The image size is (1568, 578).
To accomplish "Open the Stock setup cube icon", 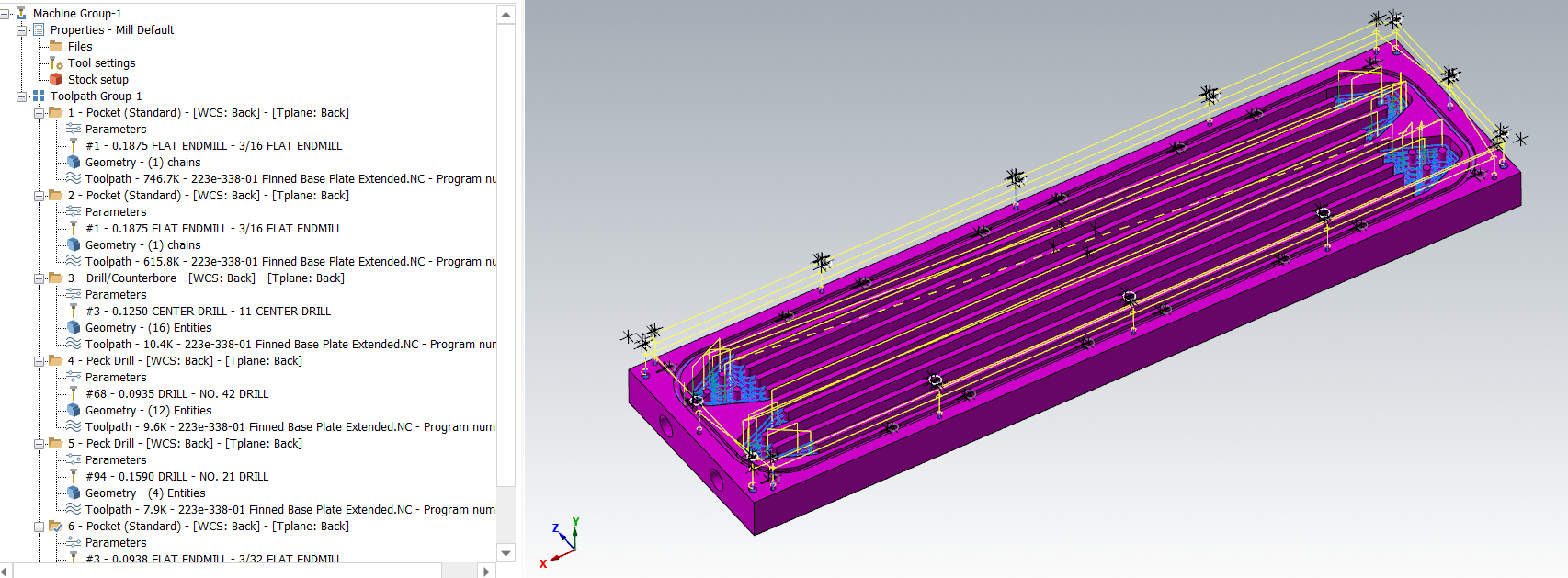I will tap(56, 80).
